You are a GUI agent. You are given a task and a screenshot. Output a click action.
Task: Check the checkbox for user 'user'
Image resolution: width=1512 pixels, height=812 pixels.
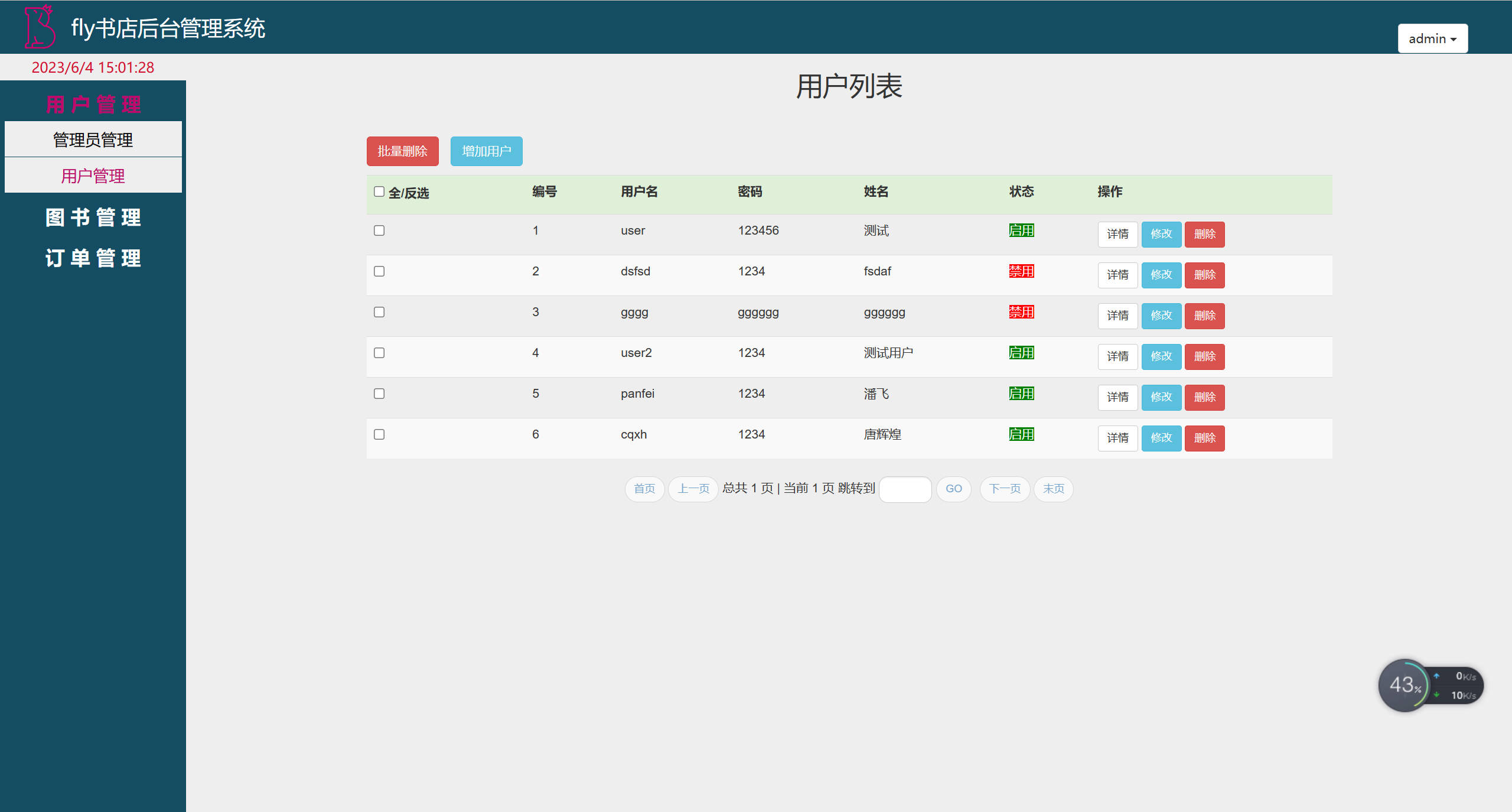379,230
